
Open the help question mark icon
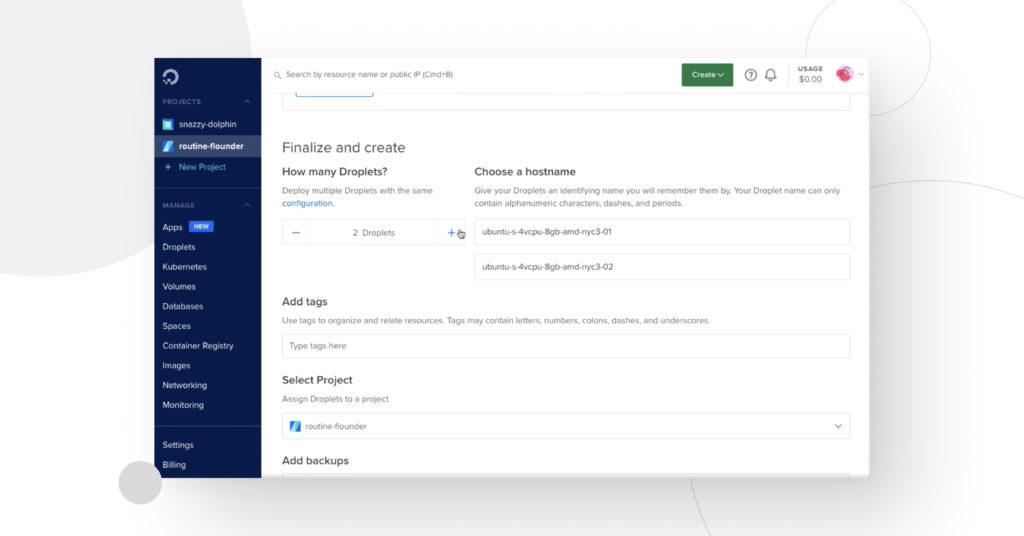[x=750, y=75]
